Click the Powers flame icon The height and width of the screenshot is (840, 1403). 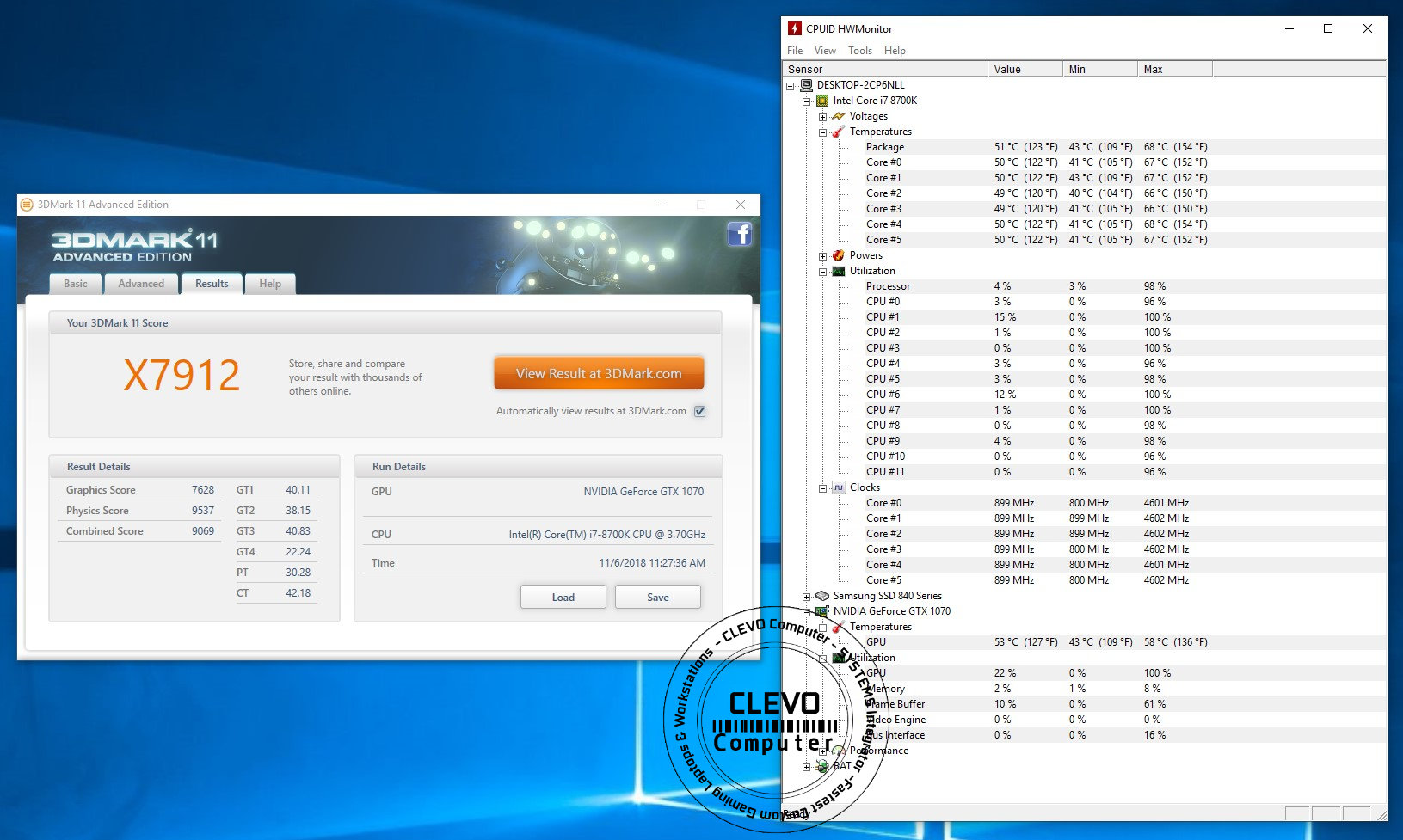point(839,255)
